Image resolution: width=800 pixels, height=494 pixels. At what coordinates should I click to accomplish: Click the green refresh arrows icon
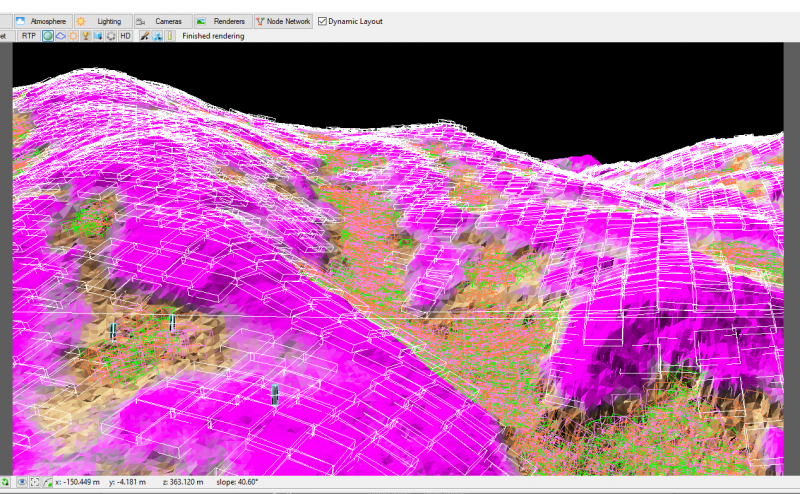[x=5, y=482]
